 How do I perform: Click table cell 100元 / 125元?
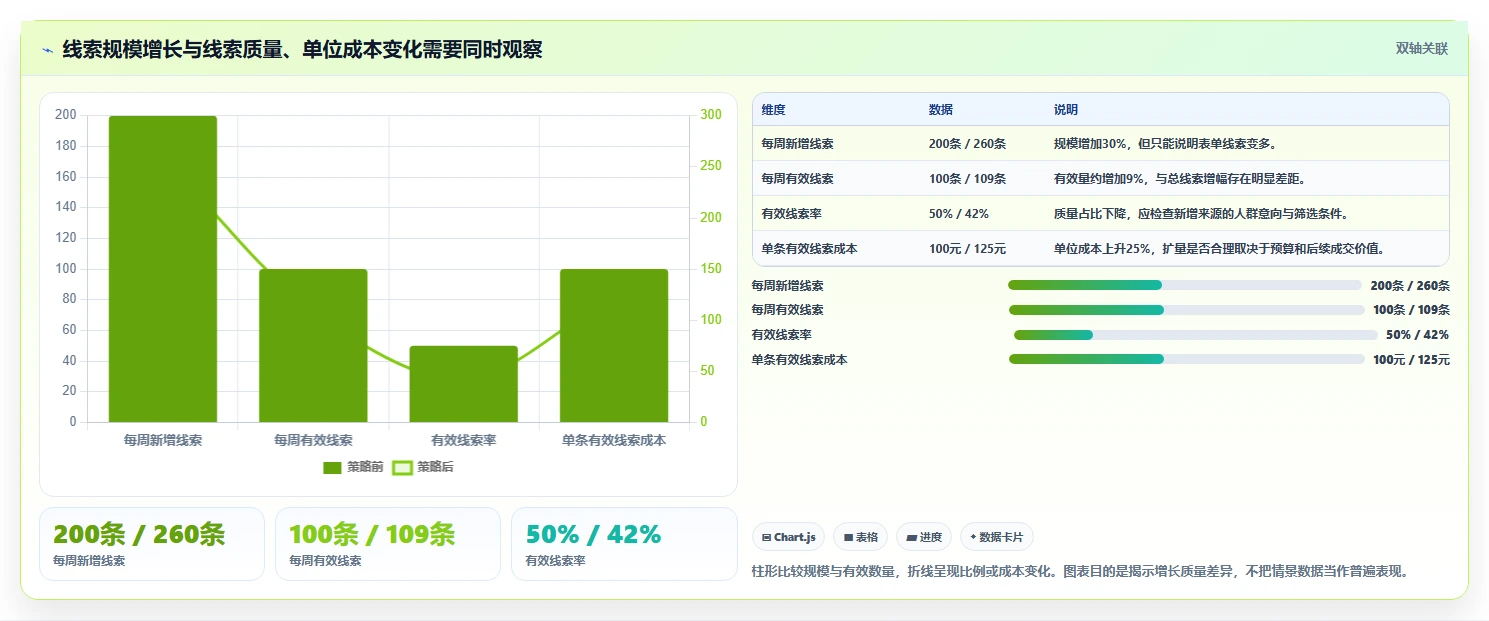(x=967, y=249)
